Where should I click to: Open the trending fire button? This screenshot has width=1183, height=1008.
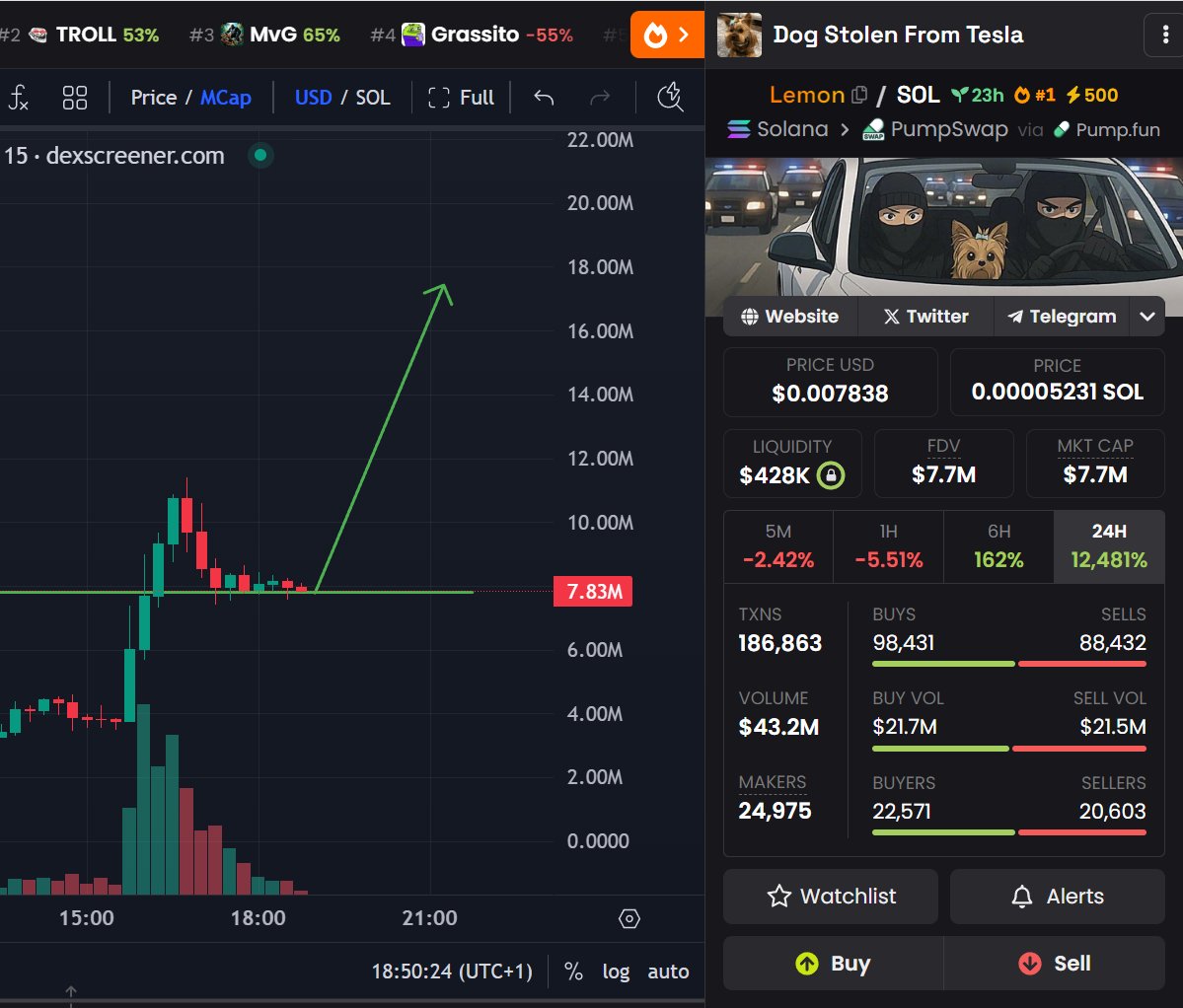tap(667, 35)
